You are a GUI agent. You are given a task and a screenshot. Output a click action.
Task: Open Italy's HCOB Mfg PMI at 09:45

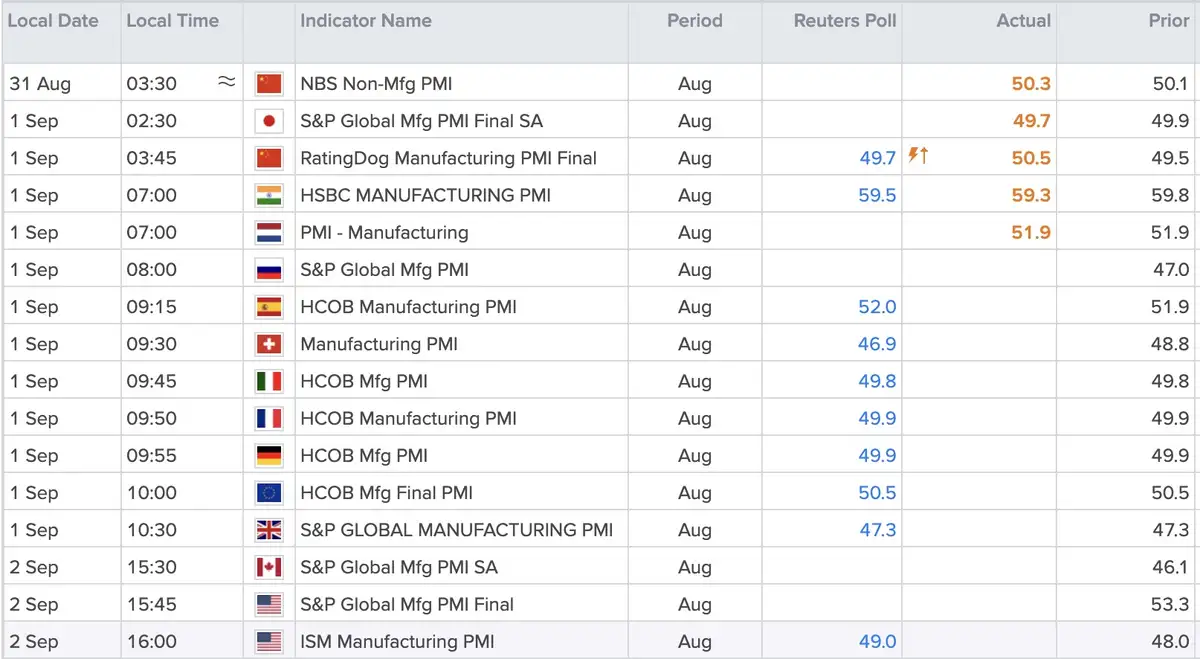click(x=364, y=381)
